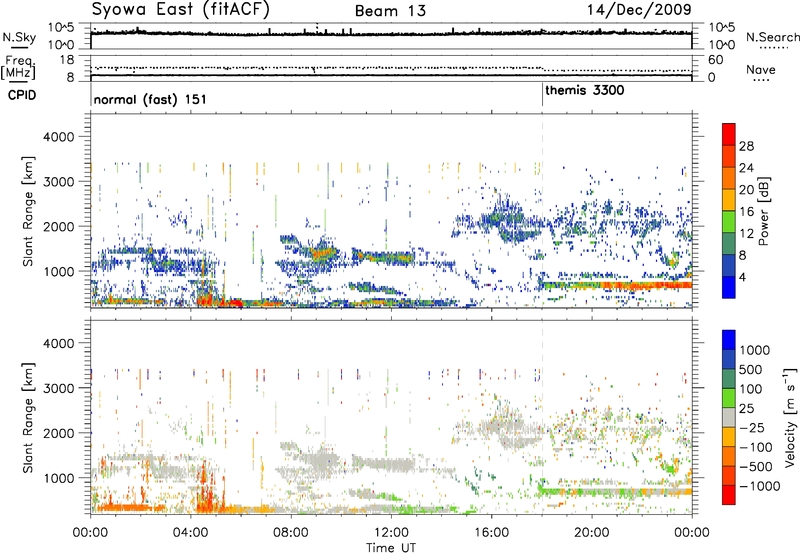Screen dimensions: 800x554
Task: Click the "Time UT" axis title
Action: point(391,548)
